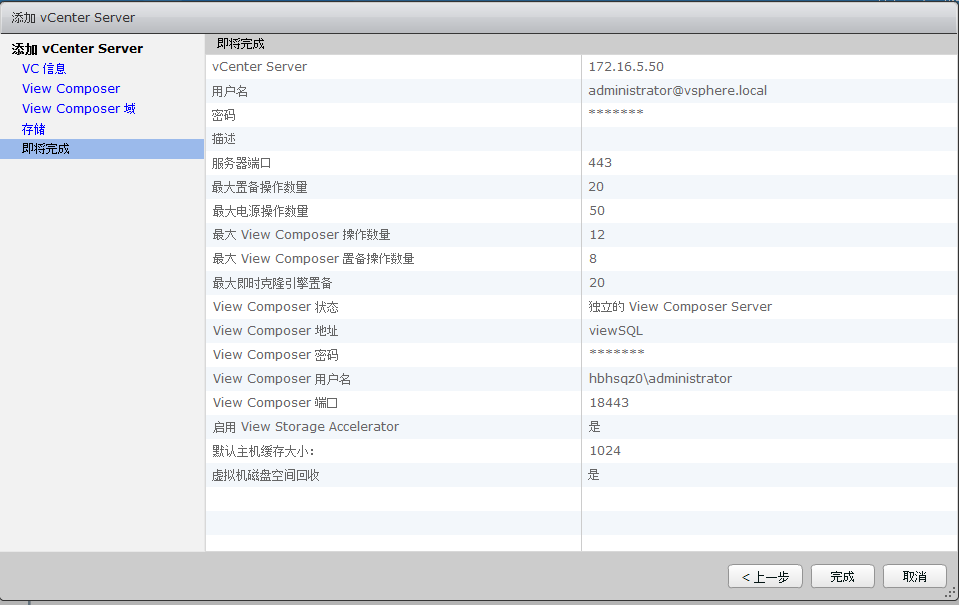Click the 最大即时克隆引擎置备 label
959x605 pixels.
click(x=272, y=283)
